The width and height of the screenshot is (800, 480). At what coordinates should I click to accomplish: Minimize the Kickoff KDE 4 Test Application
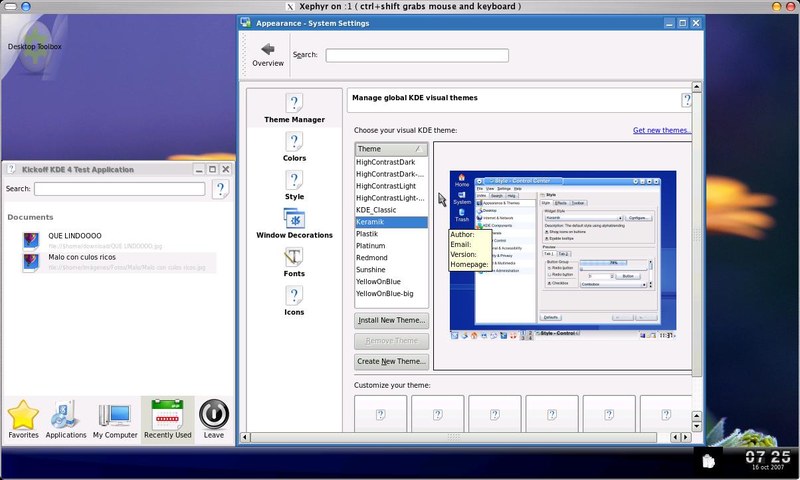click(x=199, y=169)
